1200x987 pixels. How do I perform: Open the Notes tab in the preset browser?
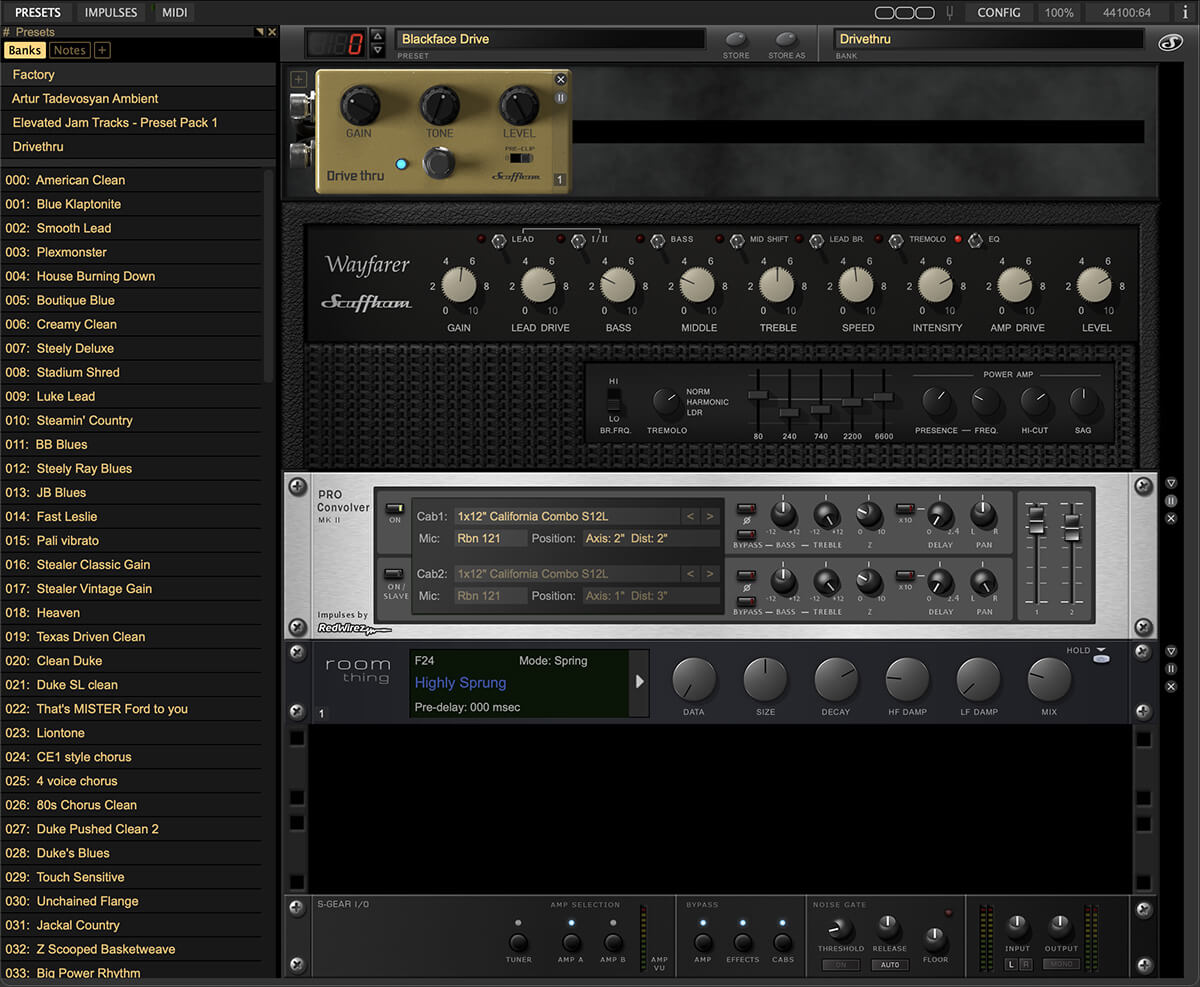click(68, 50)
